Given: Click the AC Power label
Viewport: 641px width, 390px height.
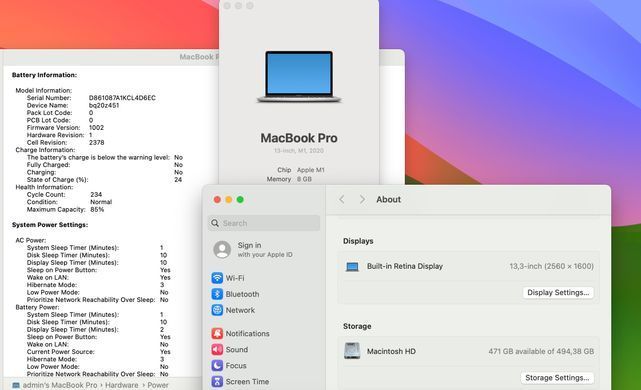Looking at the screenshot, I should click(31, 240).
